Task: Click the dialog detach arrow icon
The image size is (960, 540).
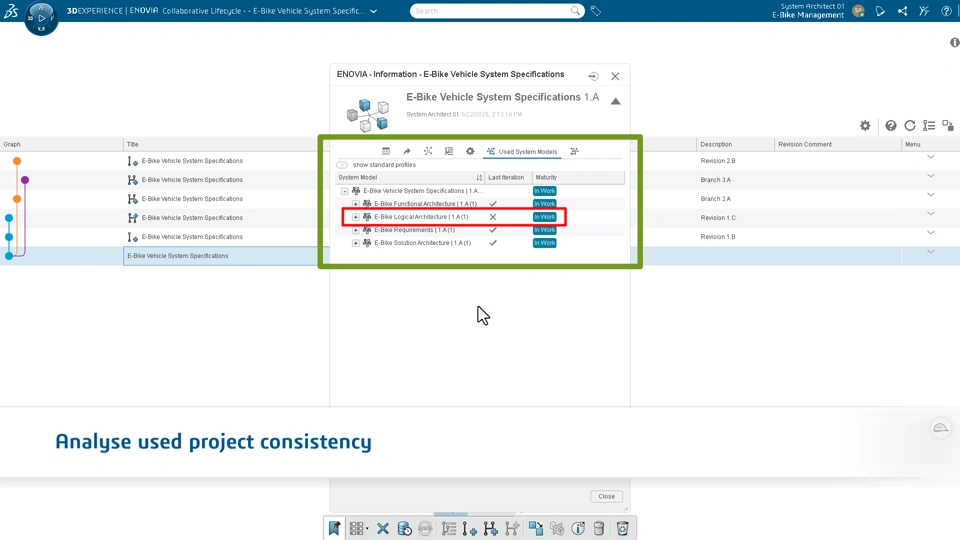Action: (x=593, y=76)
